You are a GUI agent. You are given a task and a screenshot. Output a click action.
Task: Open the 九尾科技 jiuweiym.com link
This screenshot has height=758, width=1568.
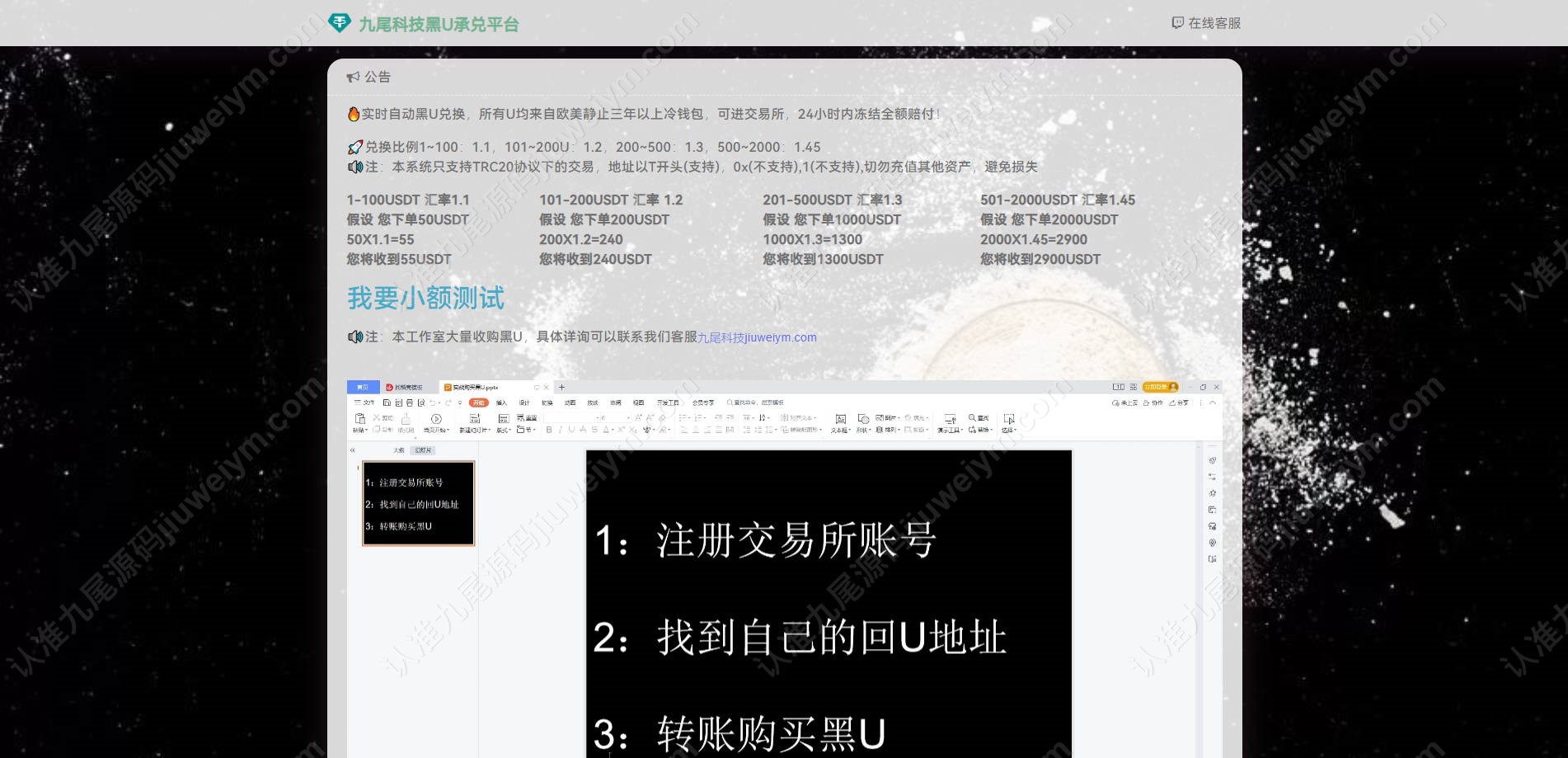(757, 337)
